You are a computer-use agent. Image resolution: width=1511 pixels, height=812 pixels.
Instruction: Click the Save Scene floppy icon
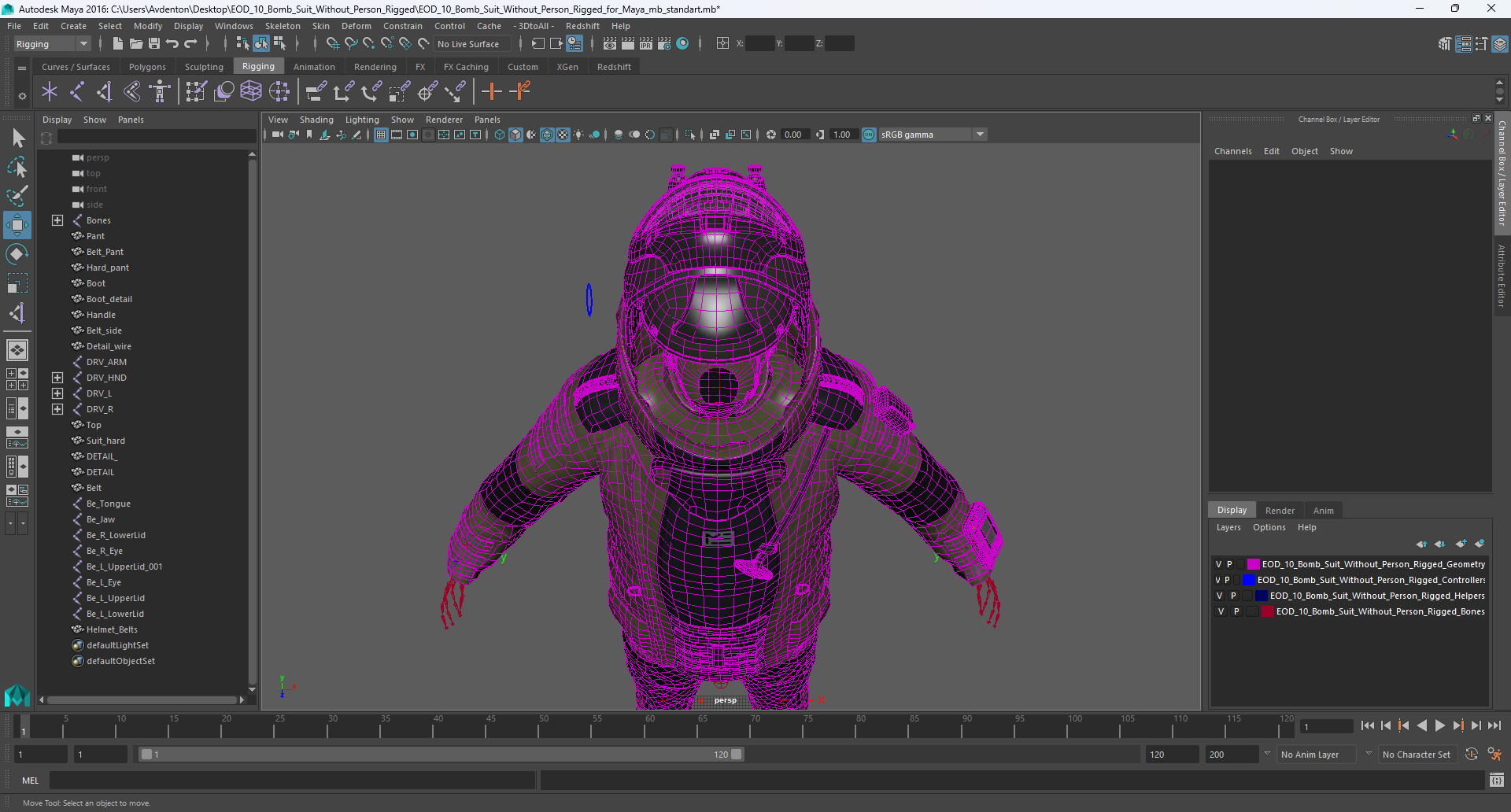[154, 44]
